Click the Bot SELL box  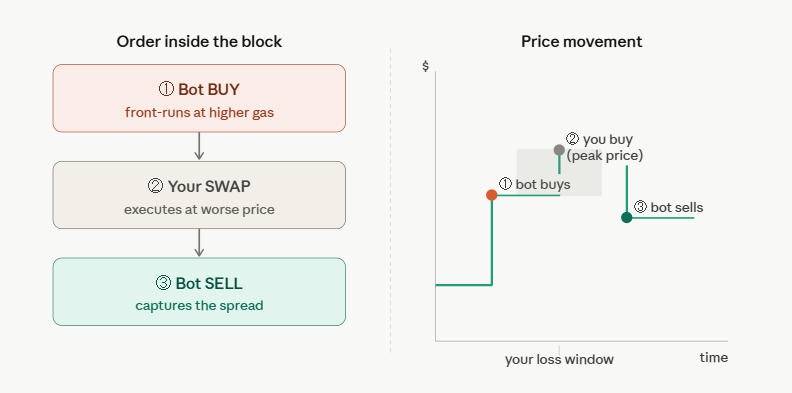[x=199, y=291]
